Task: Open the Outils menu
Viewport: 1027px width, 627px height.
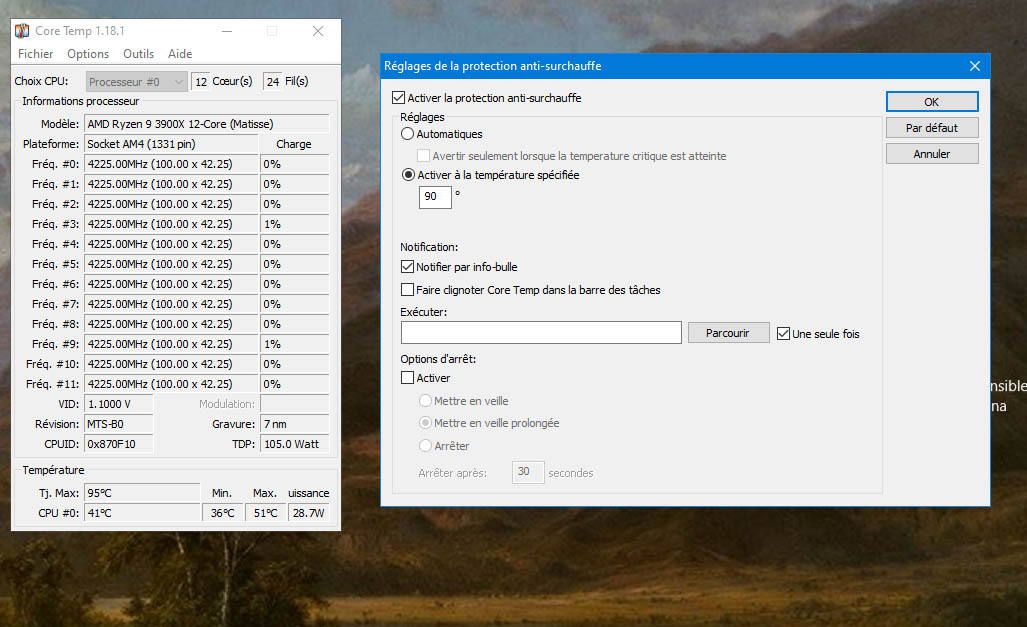Action: coord(138,54)
